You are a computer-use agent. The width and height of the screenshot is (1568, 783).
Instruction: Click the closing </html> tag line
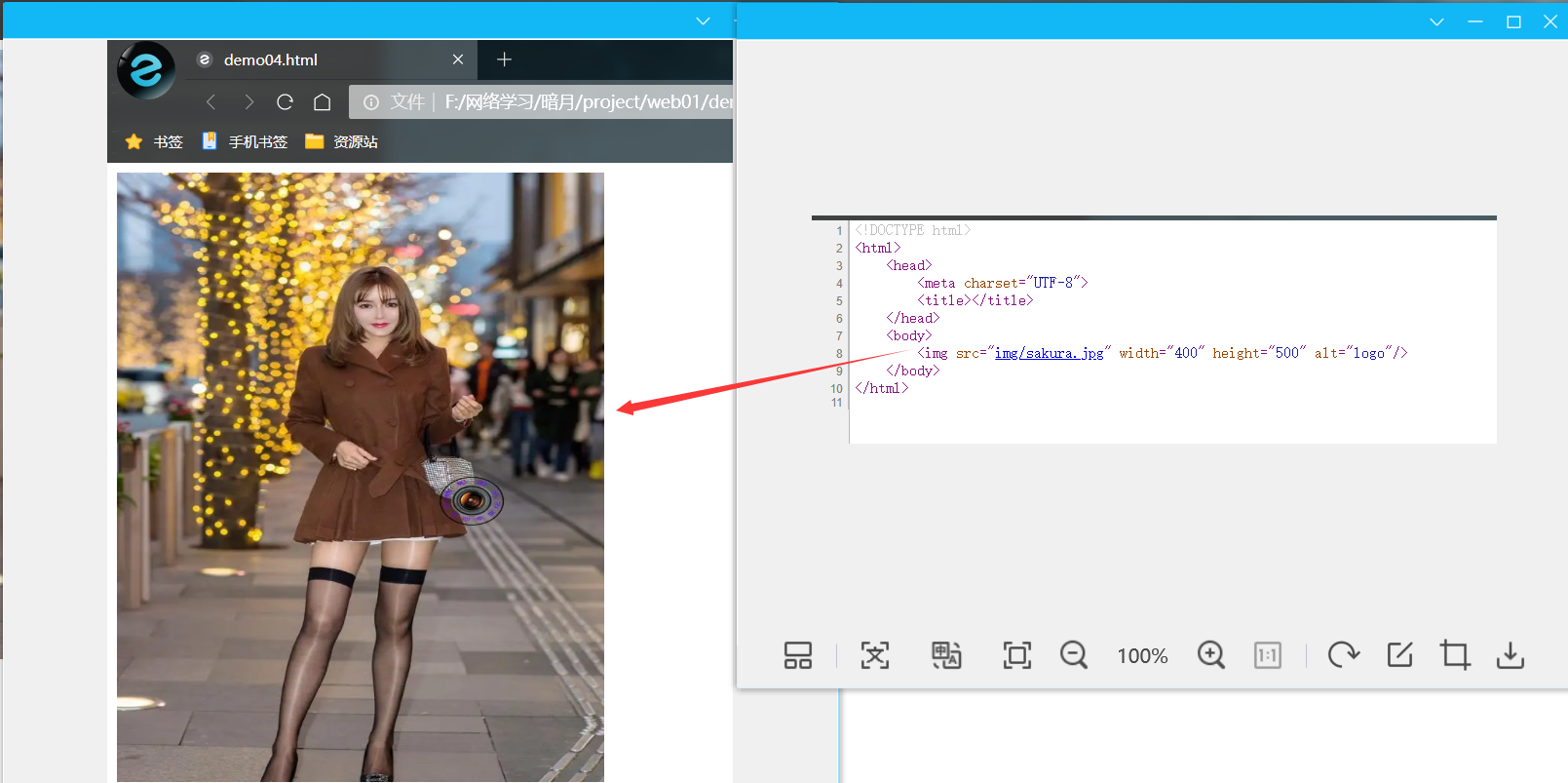(x=881, y=388)
